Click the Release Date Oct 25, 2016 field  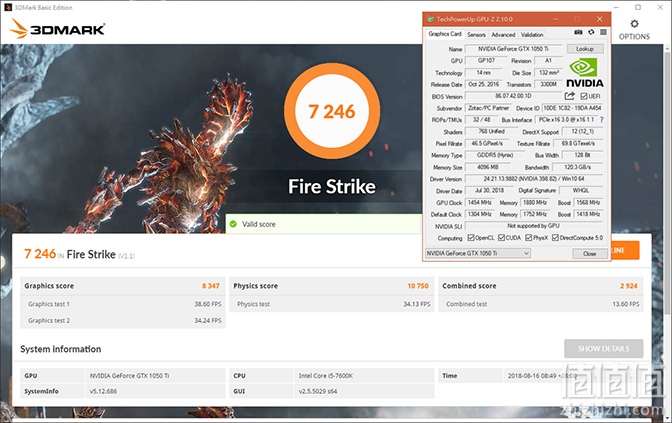(x=483, y=84)
